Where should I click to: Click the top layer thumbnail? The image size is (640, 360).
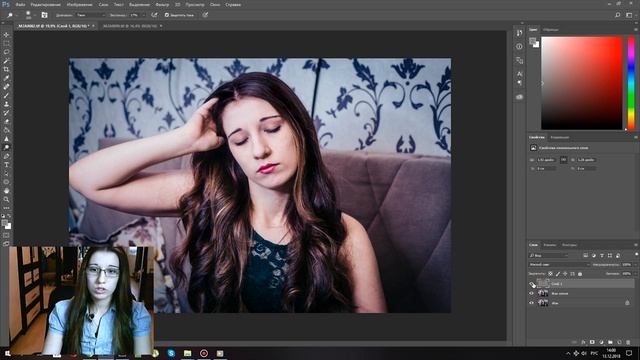point(543,283)
